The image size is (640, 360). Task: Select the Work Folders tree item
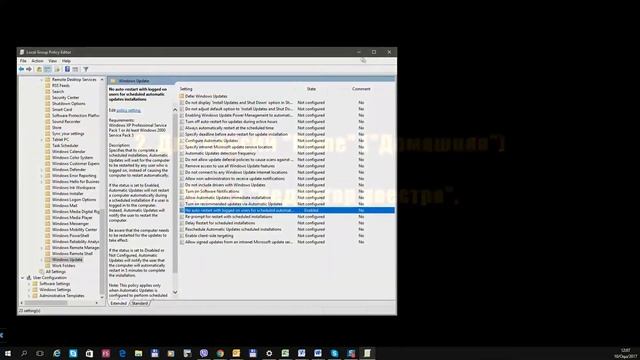[x=63, y=266]
